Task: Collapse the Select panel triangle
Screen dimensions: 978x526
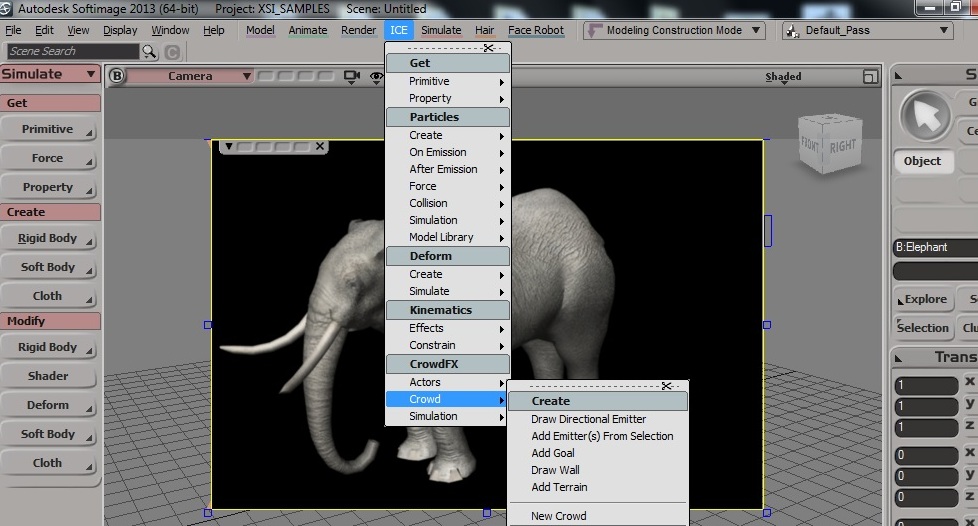Action: (898, 76)
